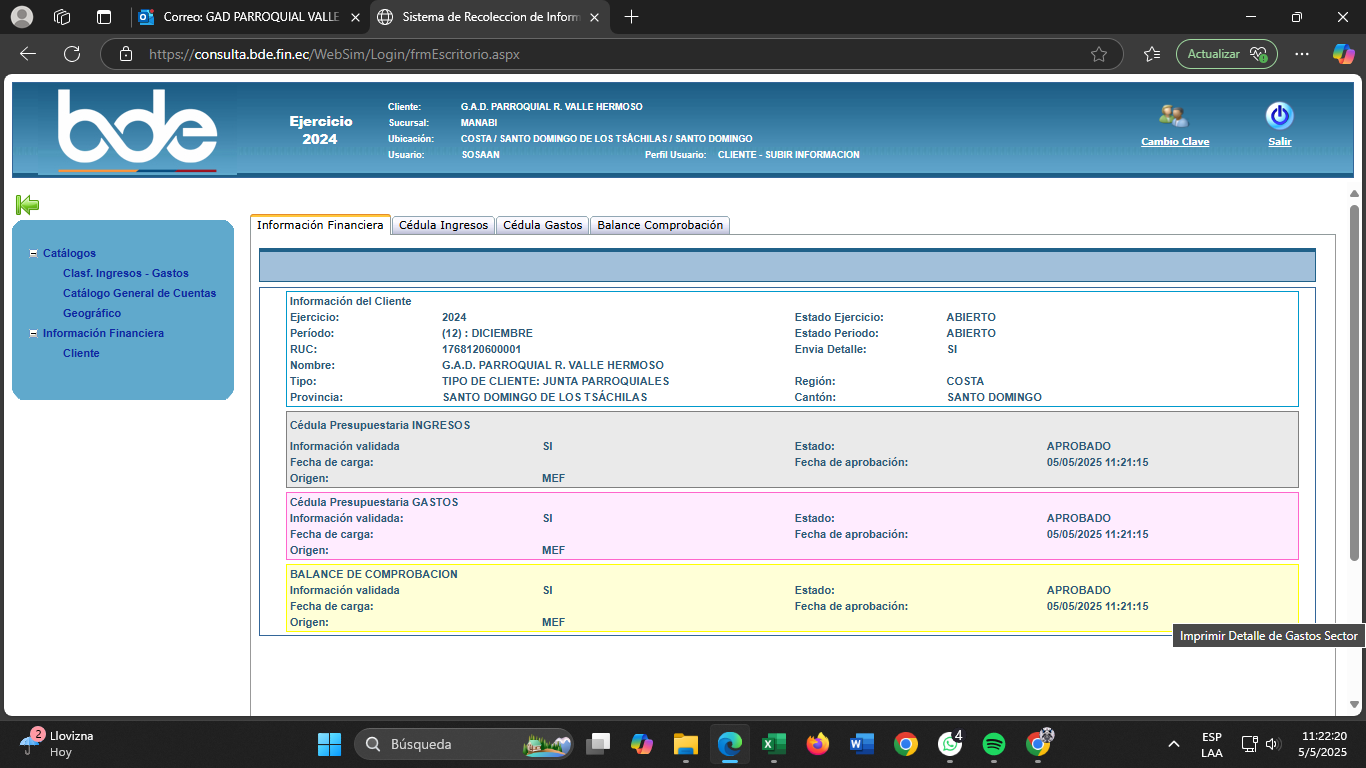Open the Copilot icon in the browser toolbar
Screen dimensions: 1366x768
[x=1343, y=54]
